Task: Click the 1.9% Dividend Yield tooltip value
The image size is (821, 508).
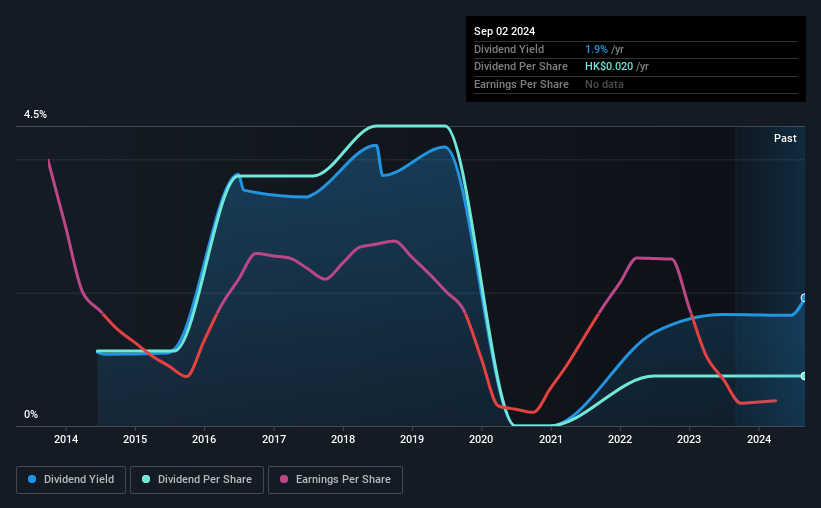Action: (x=596, y=49)
